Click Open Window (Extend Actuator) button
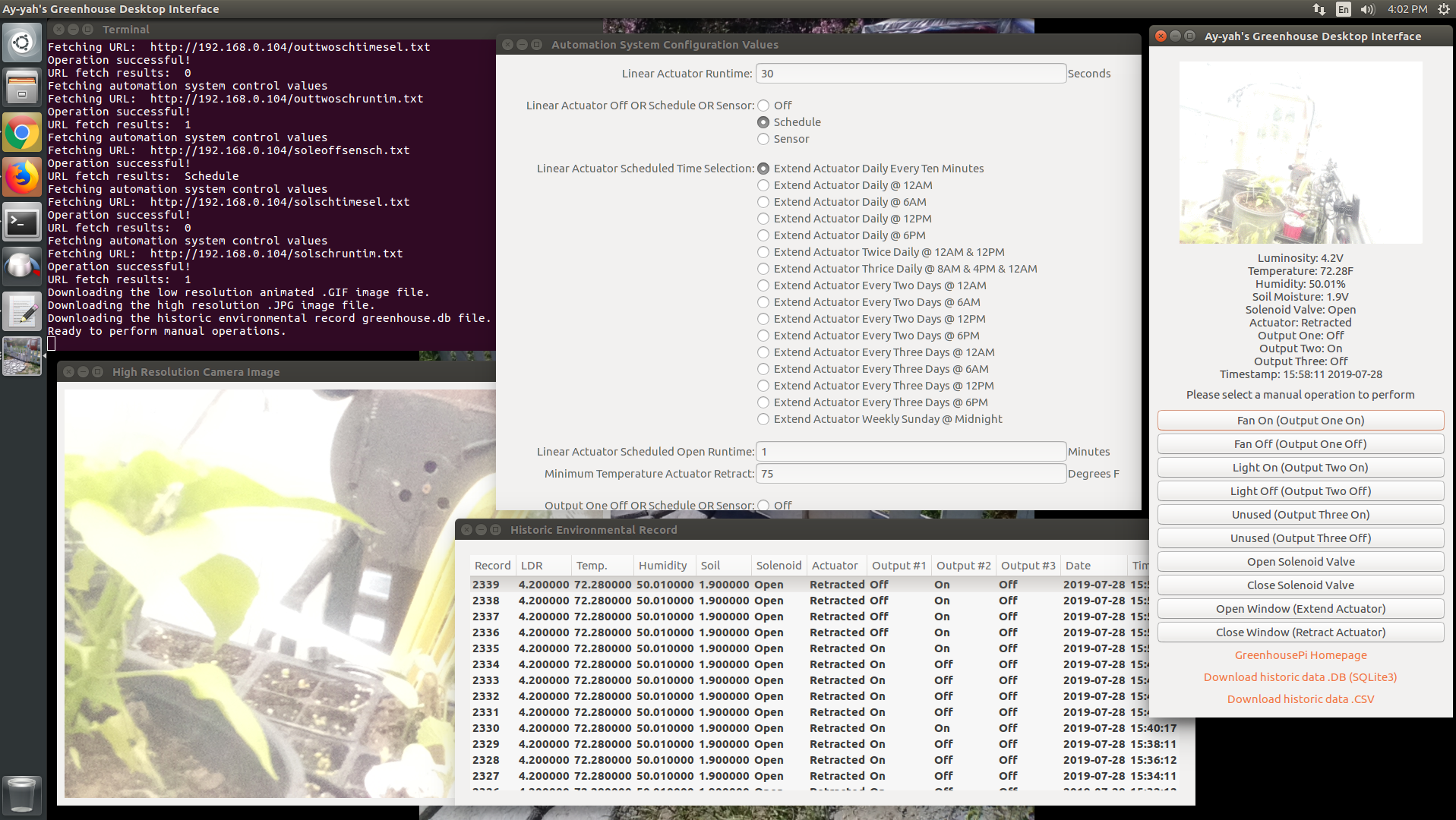Viewport: 1456px width, 820px height. [x=1300, y=609]
